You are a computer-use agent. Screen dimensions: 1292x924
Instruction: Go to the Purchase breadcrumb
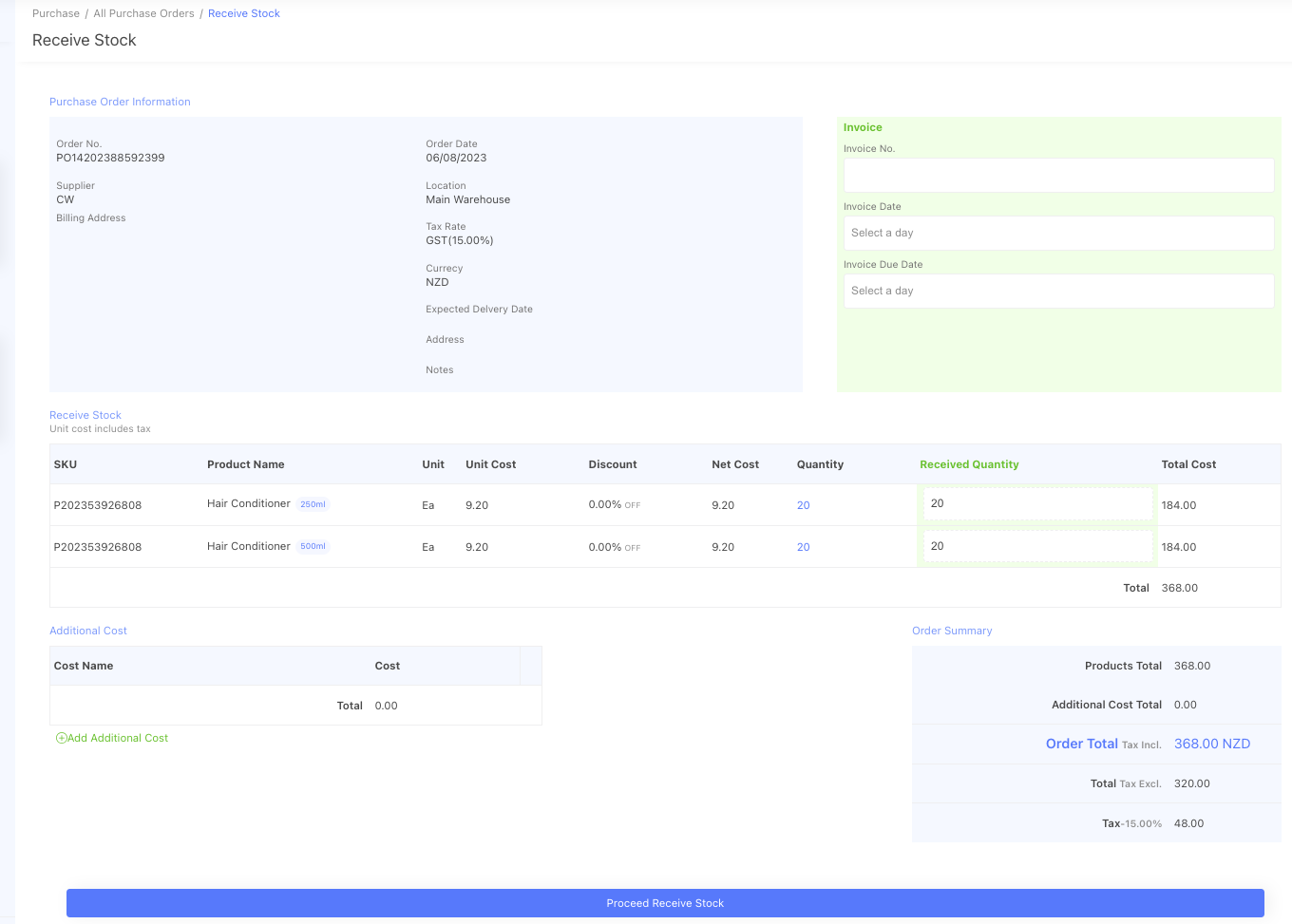[56, 13]
